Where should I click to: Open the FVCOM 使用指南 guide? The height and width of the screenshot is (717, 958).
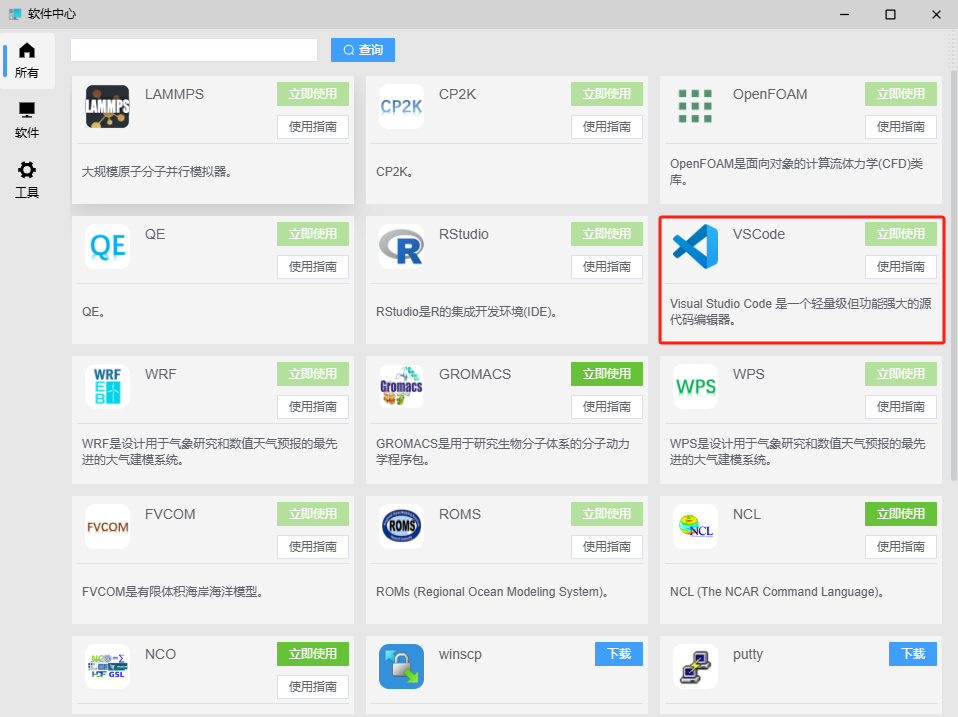point(313,547)
